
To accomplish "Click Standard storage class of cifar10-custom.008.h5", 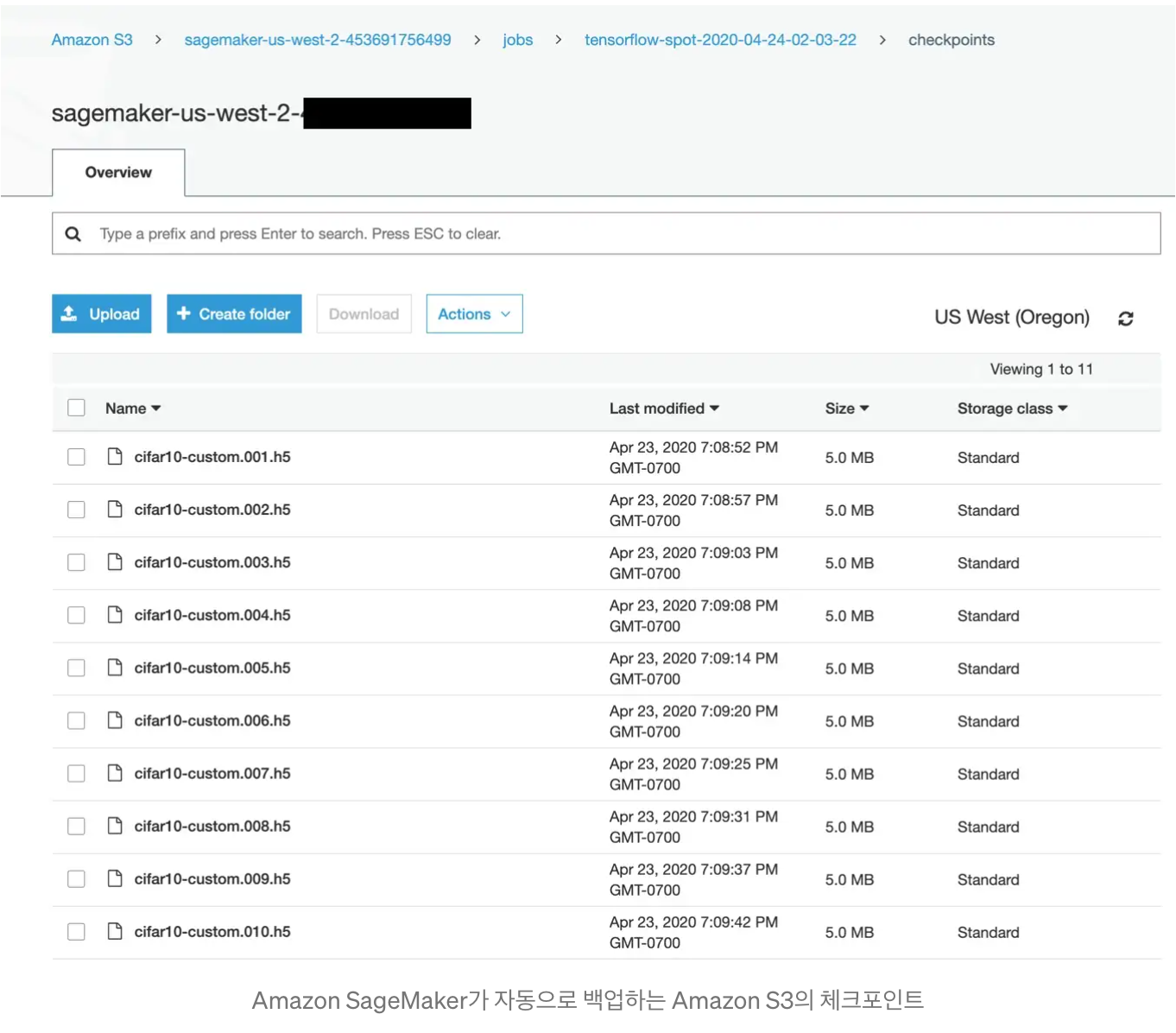I will 989,827.
